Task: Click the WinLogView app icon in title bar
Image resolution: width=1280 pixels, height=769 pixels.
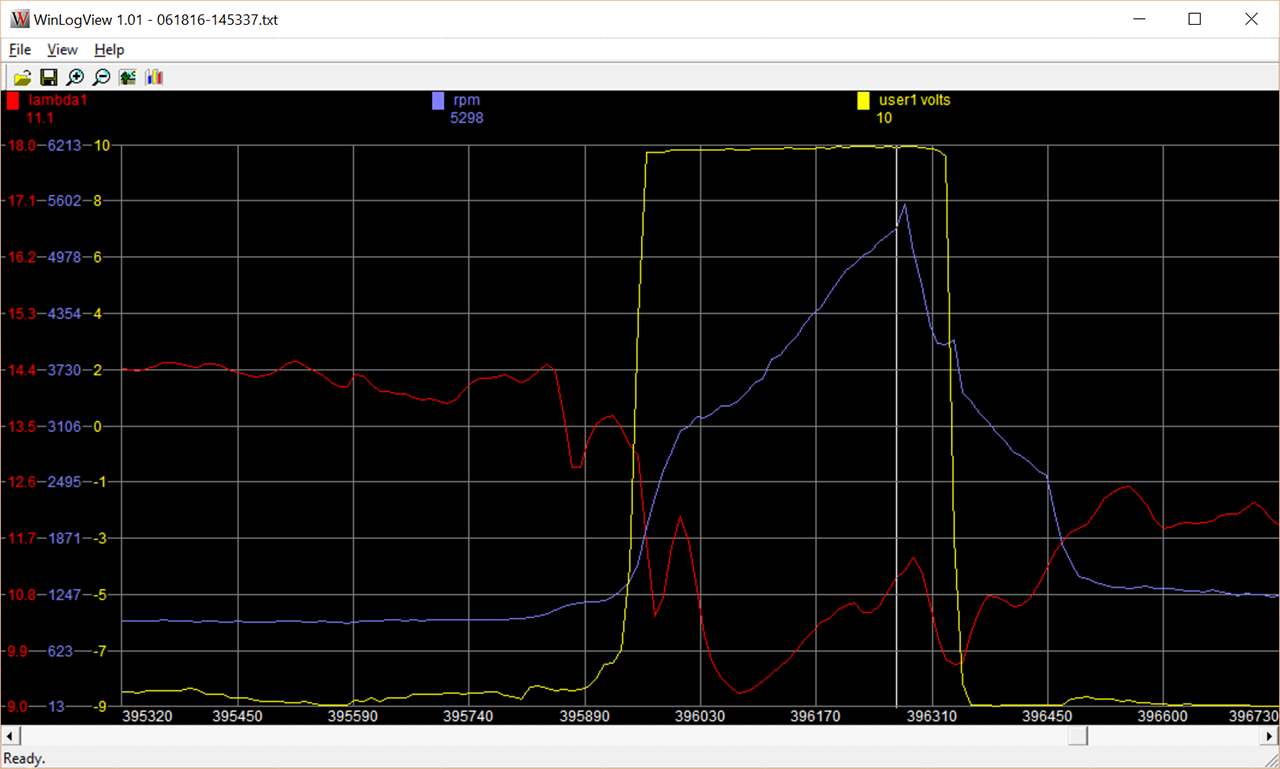Action: click(19, 19)
